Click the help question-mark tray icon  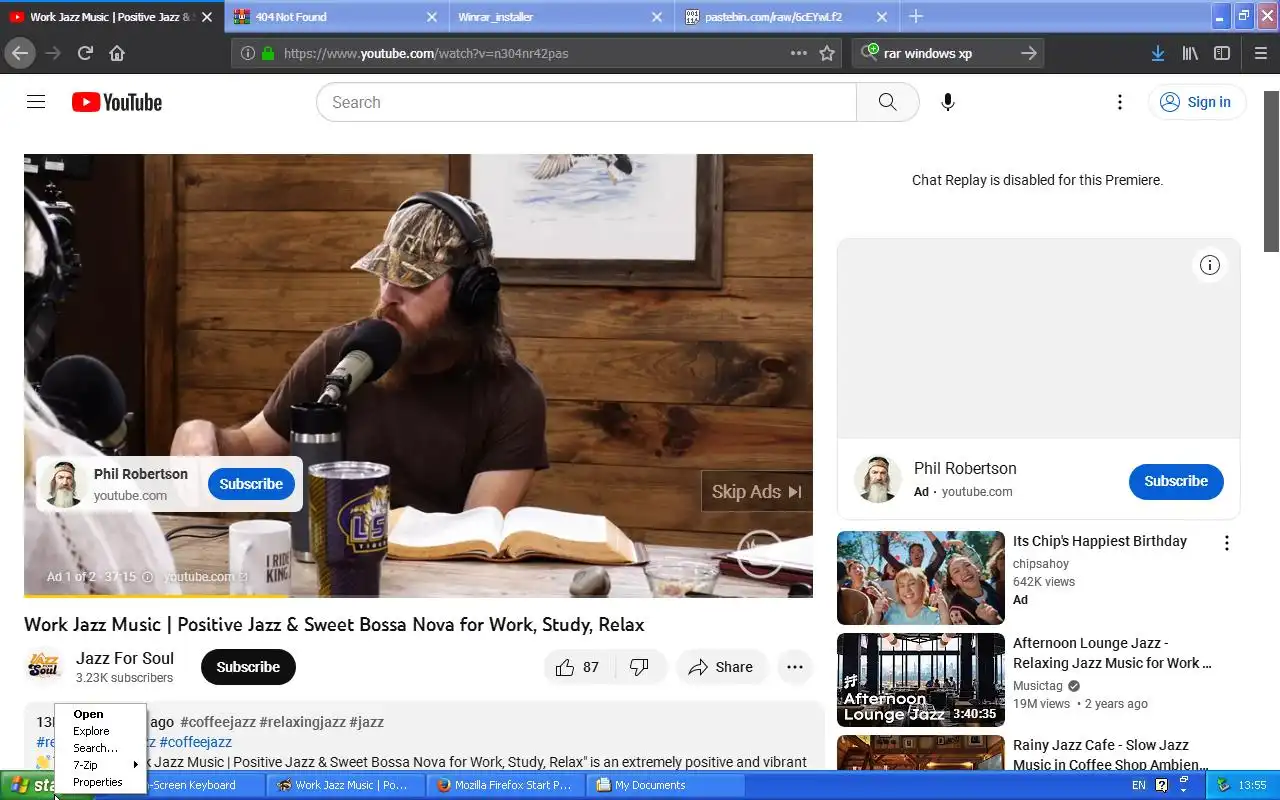pos(1161,785)
